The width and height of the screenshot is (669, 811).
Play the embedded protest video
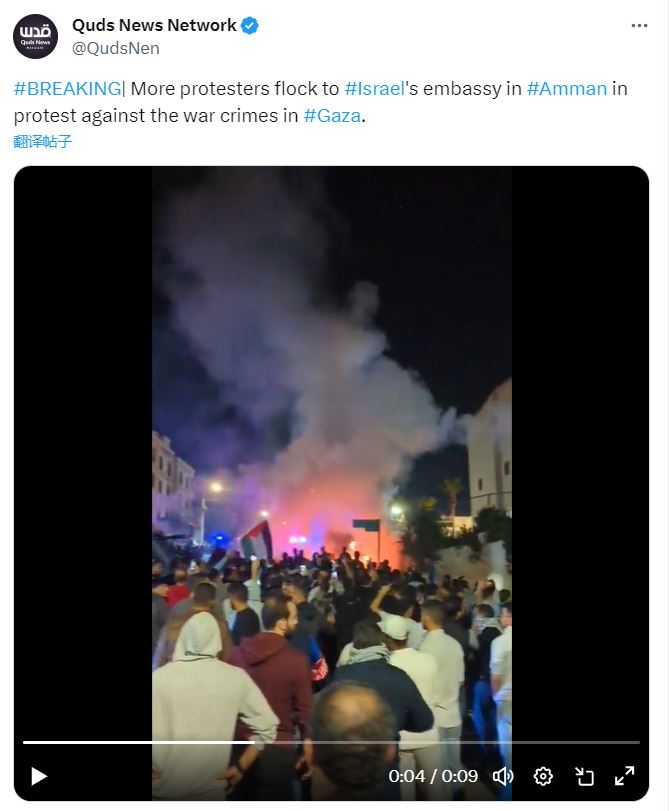tap(39, 776)
